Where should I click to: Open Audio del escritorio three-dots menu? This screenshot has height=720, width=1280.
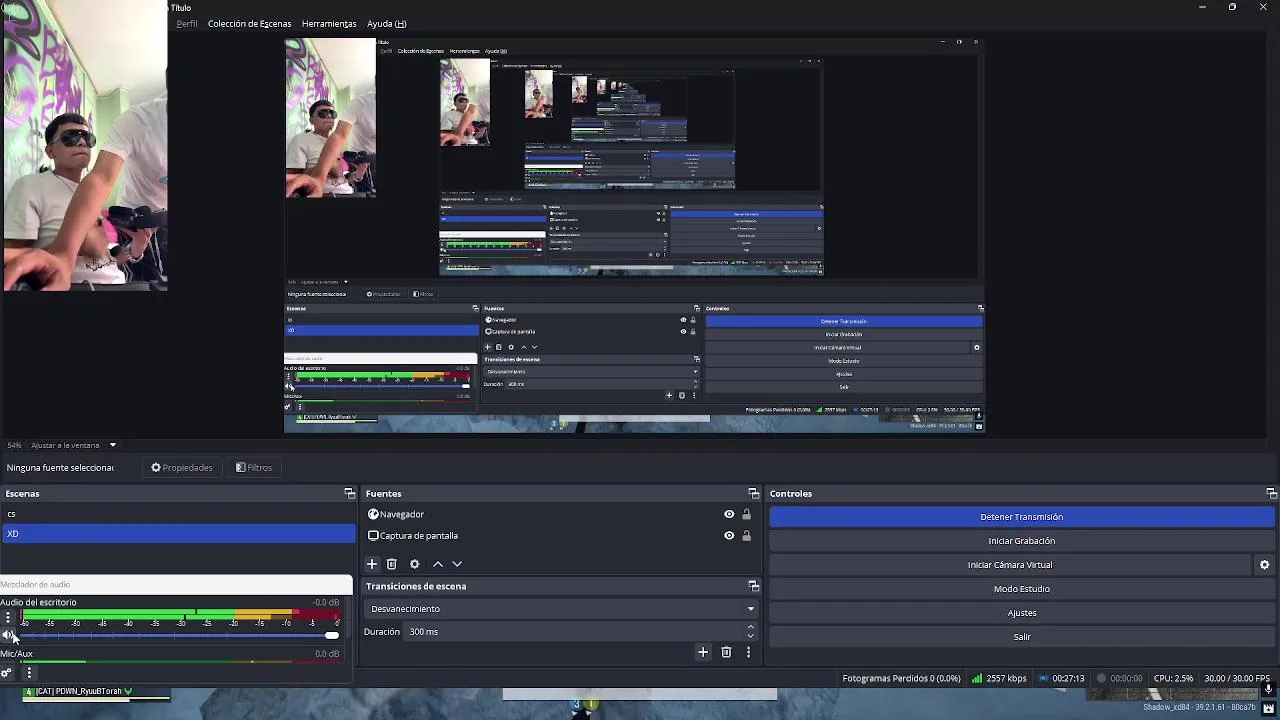[x=8, y=617]
